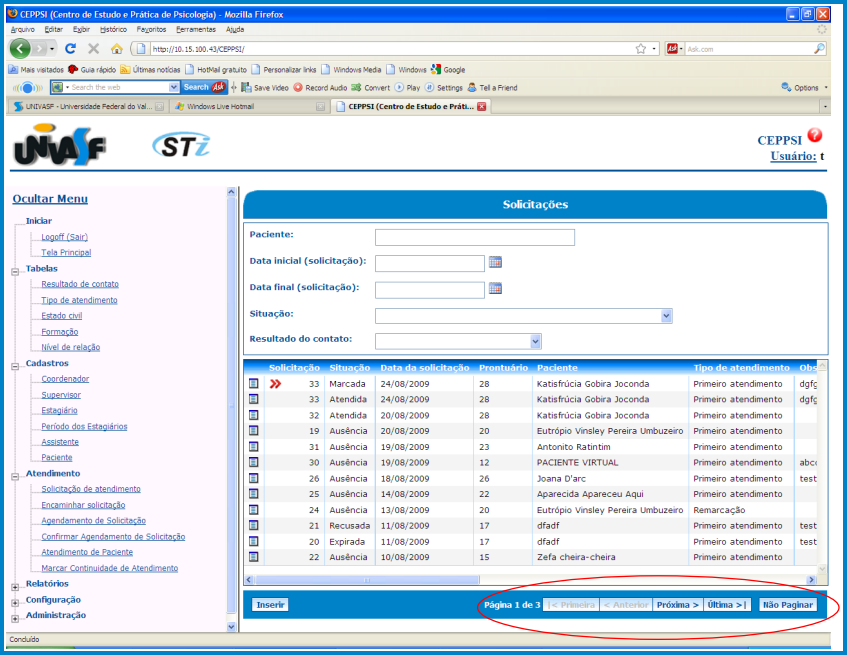Open record icon for solicitação 20
Viewport: 847px width, 655px height.
coord(253,542)
